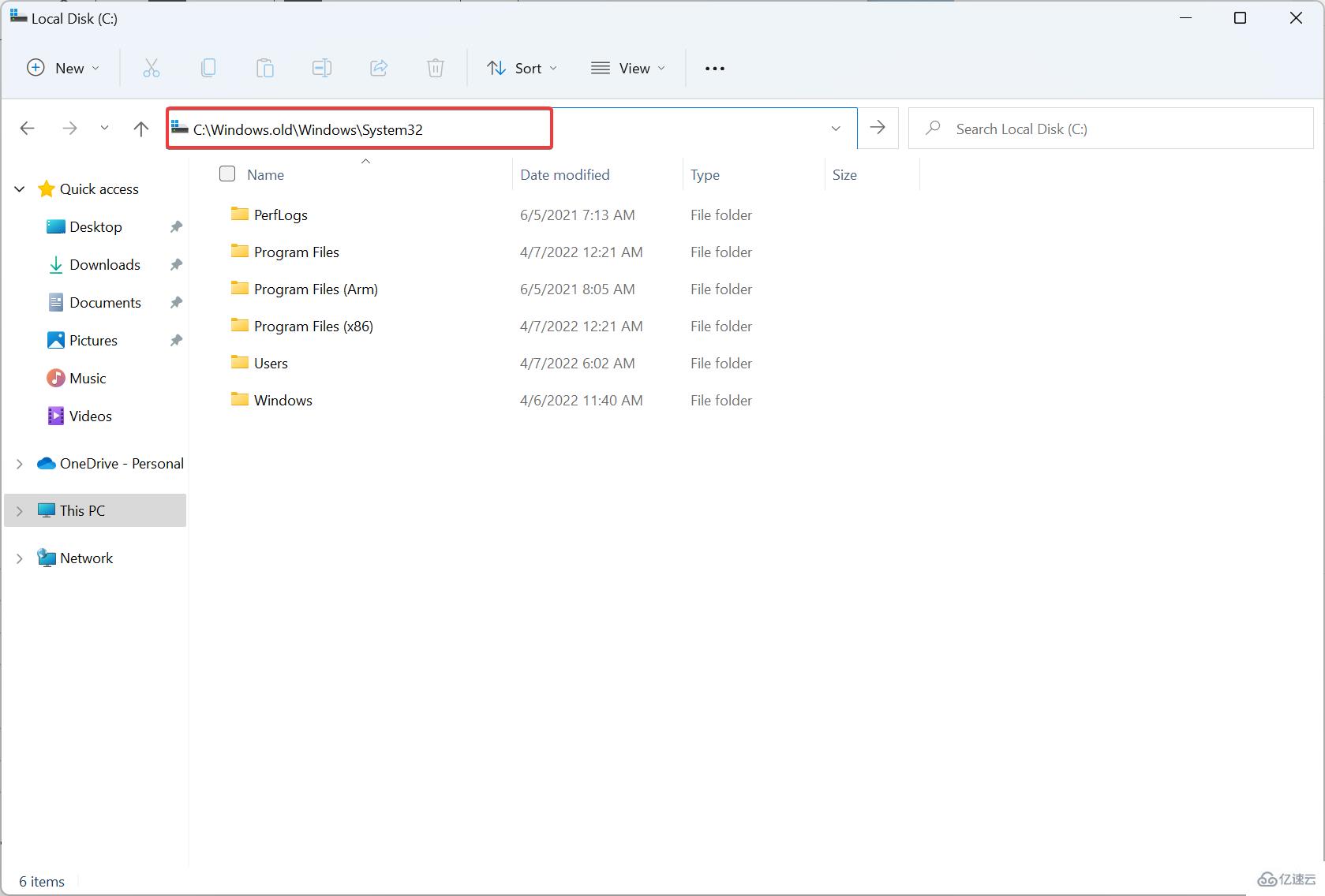
Task: Select the Program Files (x86) folder name
Action: [x=313, y=326]
